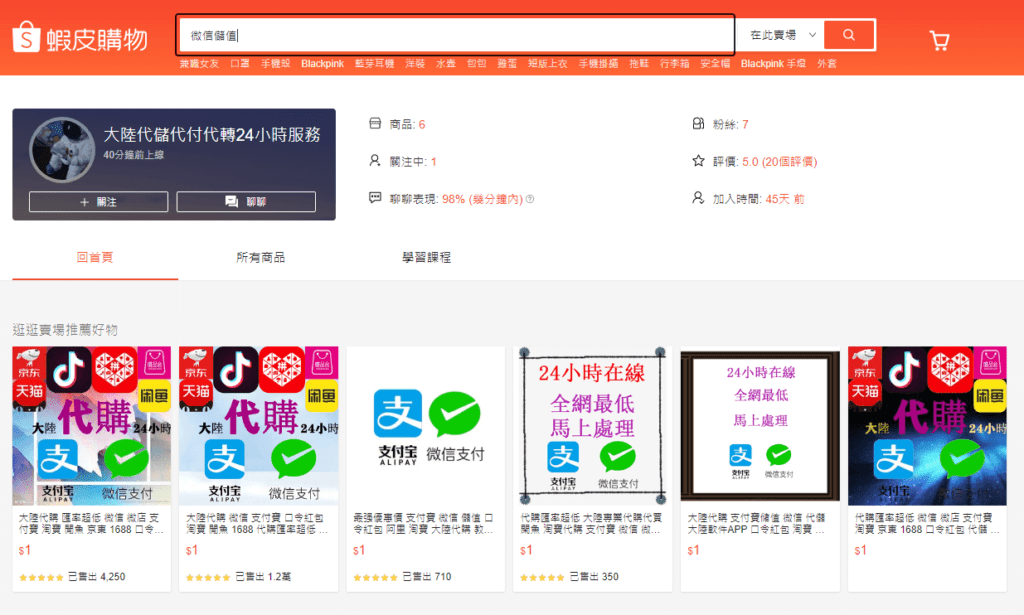Click the following count 1
Screen dimensions: 1024x615
point(434,161)
